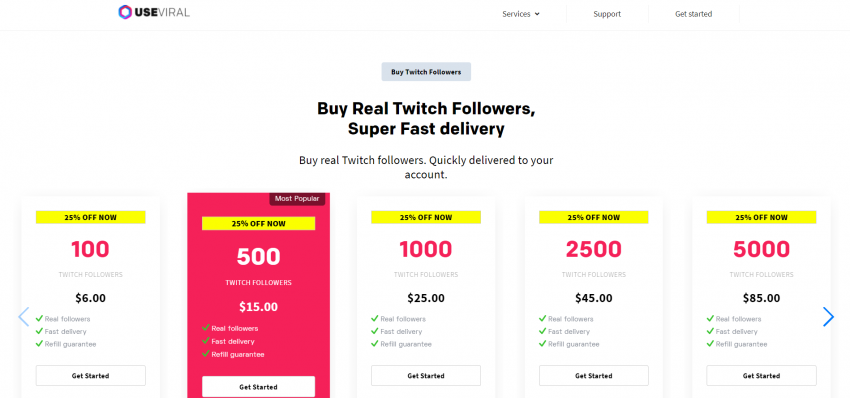
Task: Go to next pricing cards with right arrow
Action: click(x=828, y=317)
